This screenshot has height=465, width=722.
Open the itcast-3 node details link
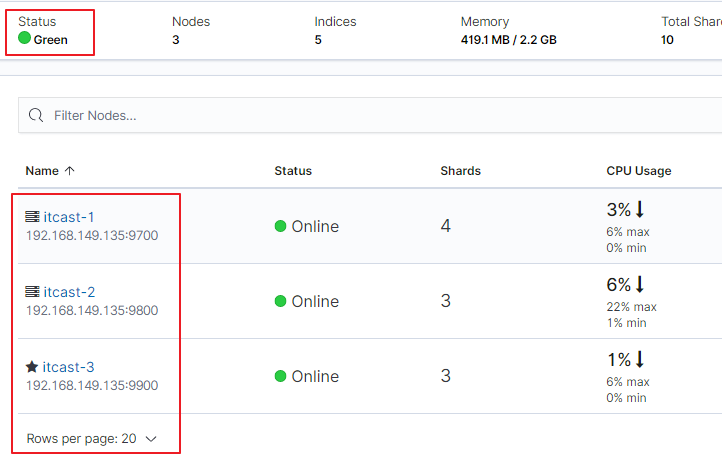point(69,367)
